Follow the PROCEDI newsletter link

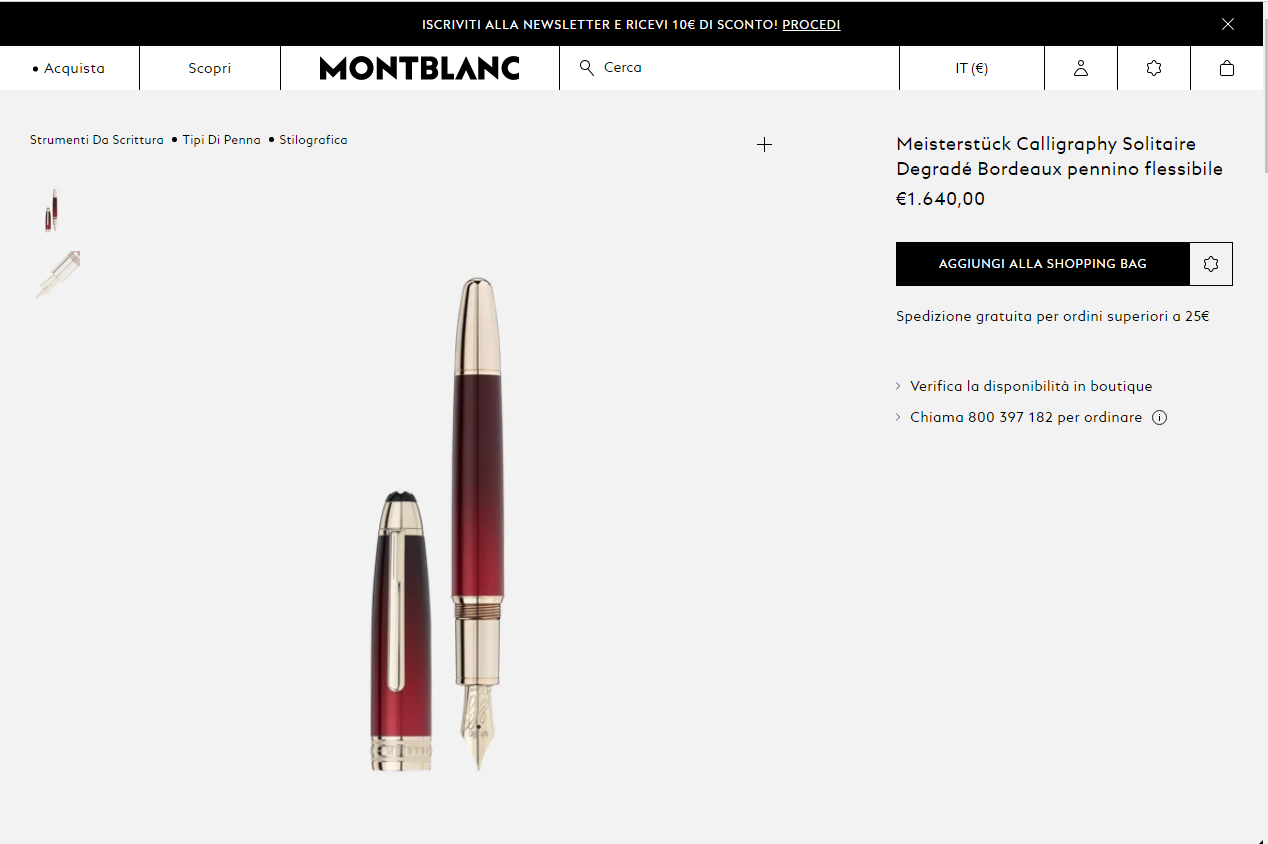[x=811, y=24]
